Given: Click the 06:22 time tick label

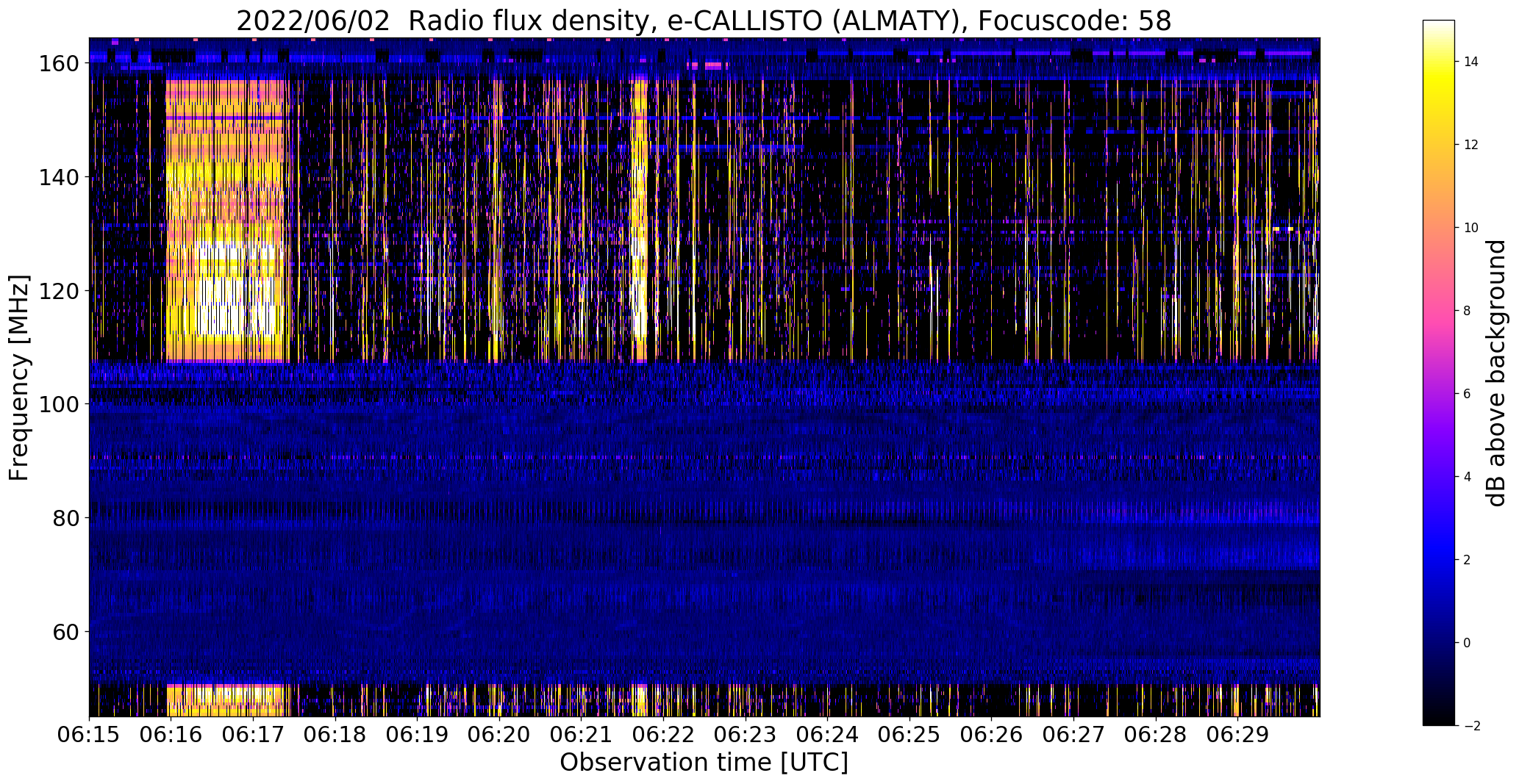Looking at the screenshot, I should (664, 735).
